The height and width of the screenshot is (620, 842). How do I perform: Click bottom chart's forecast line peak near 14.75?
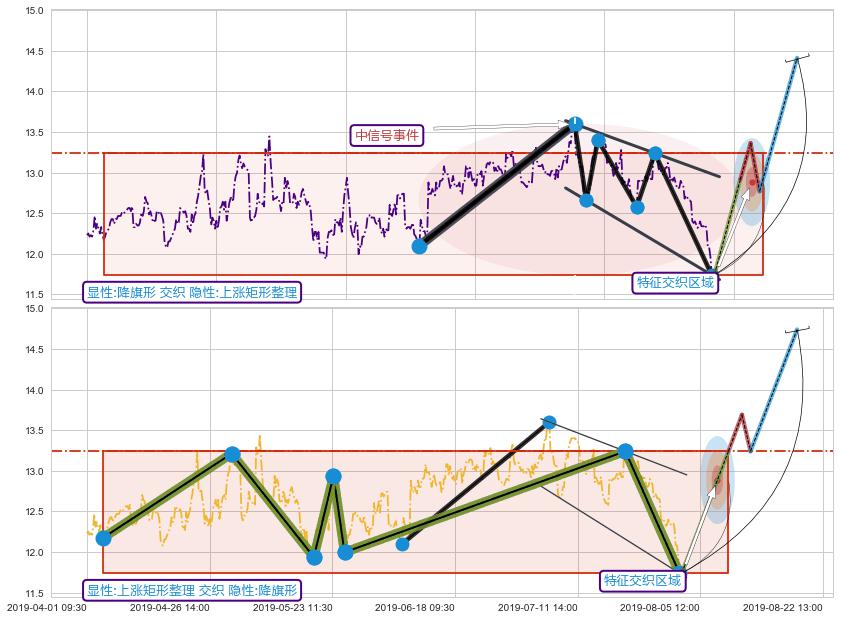click(797, 329)
